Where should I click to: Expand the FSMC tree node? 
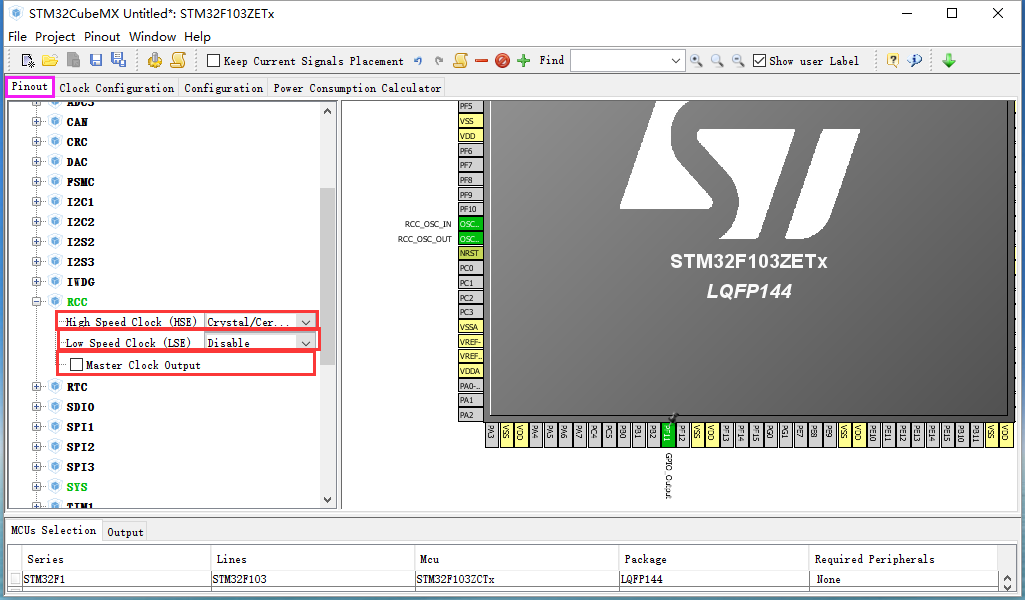coord(37,182)
